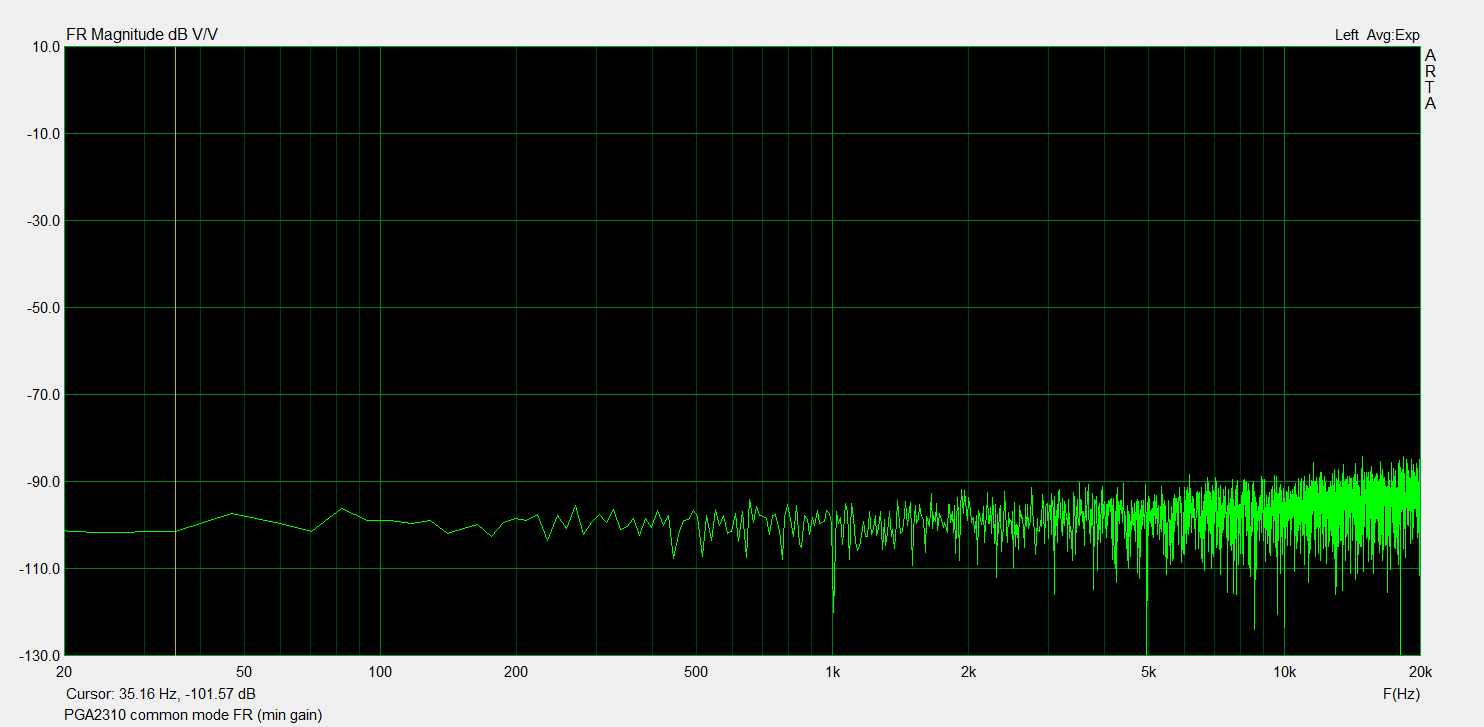Click the '1k' frequency axis label
Image resolution: width=1484 pixels, height=727 pixels.
tap(832, 671)
